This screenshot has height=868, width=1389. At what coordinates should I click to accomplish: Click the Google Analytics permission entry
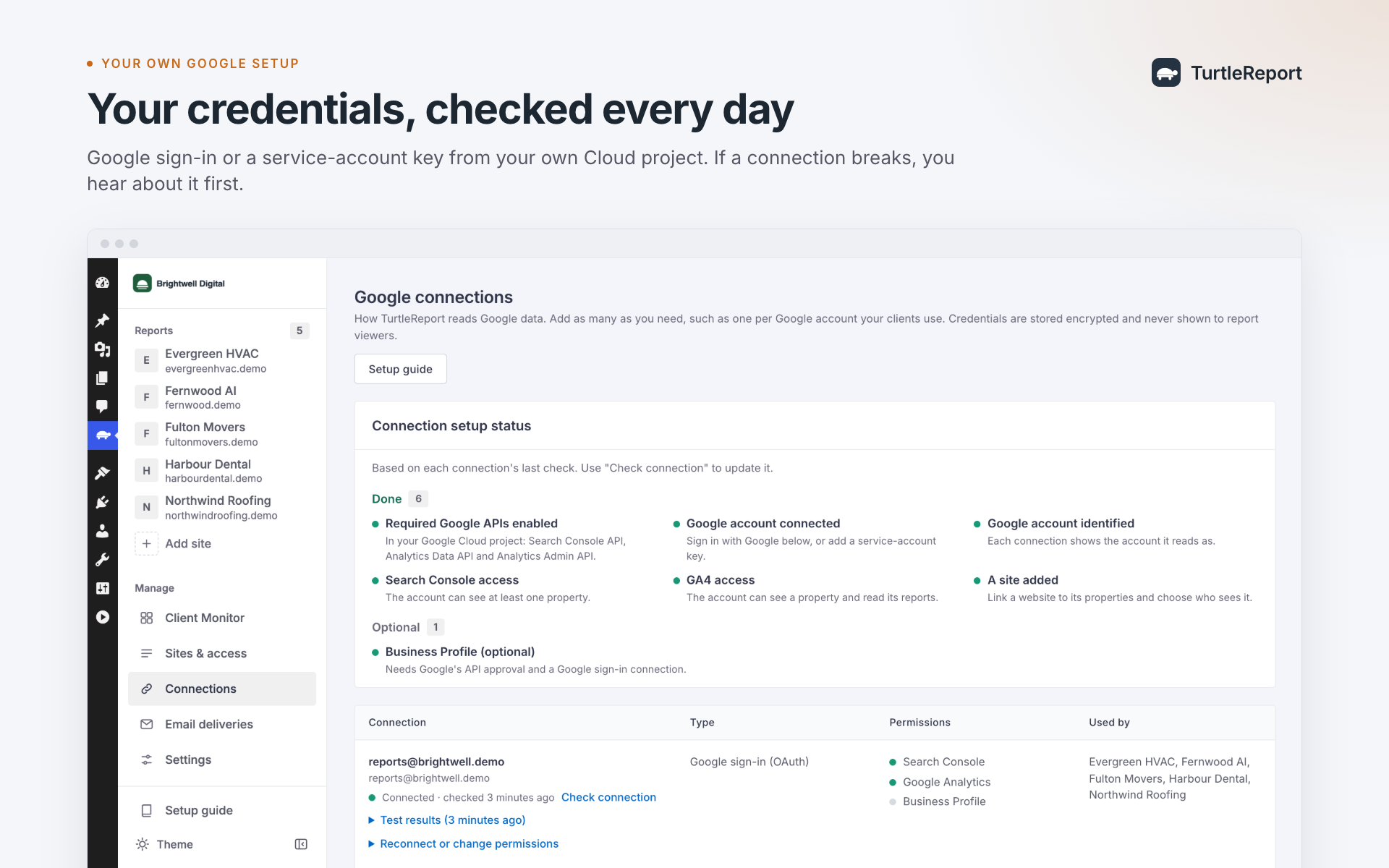click(940, 782)
